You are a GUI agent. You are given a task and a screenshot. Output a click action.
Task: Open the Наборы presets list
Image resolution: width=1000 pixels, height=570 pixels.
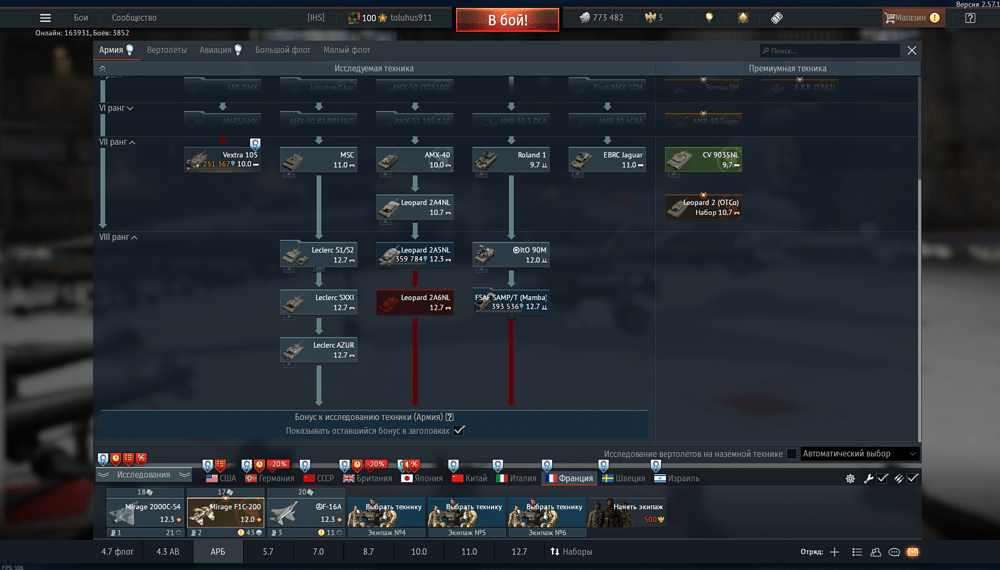[571, 552]
